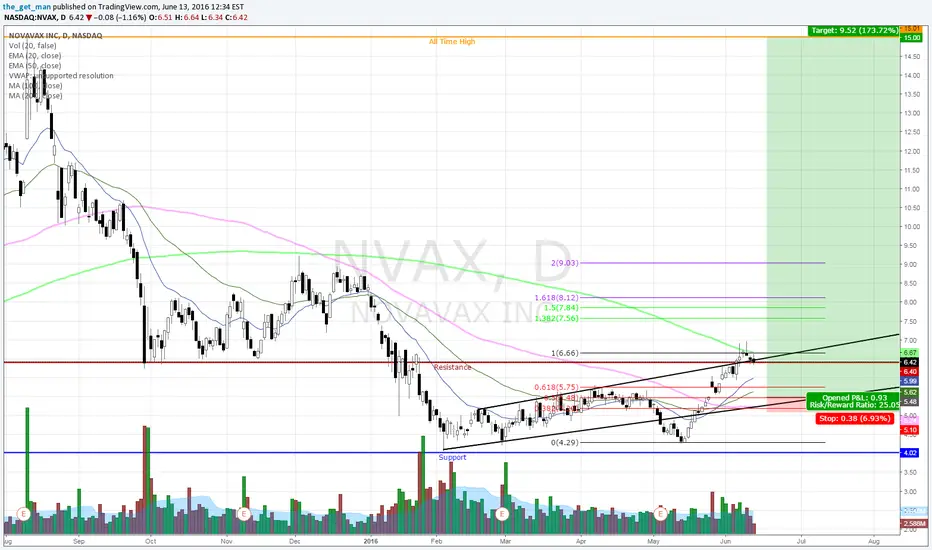Viewport: 932px width, 550px height.
Task: Select the Vol (20, false) indicator legend
Action: tap(33, 46)
